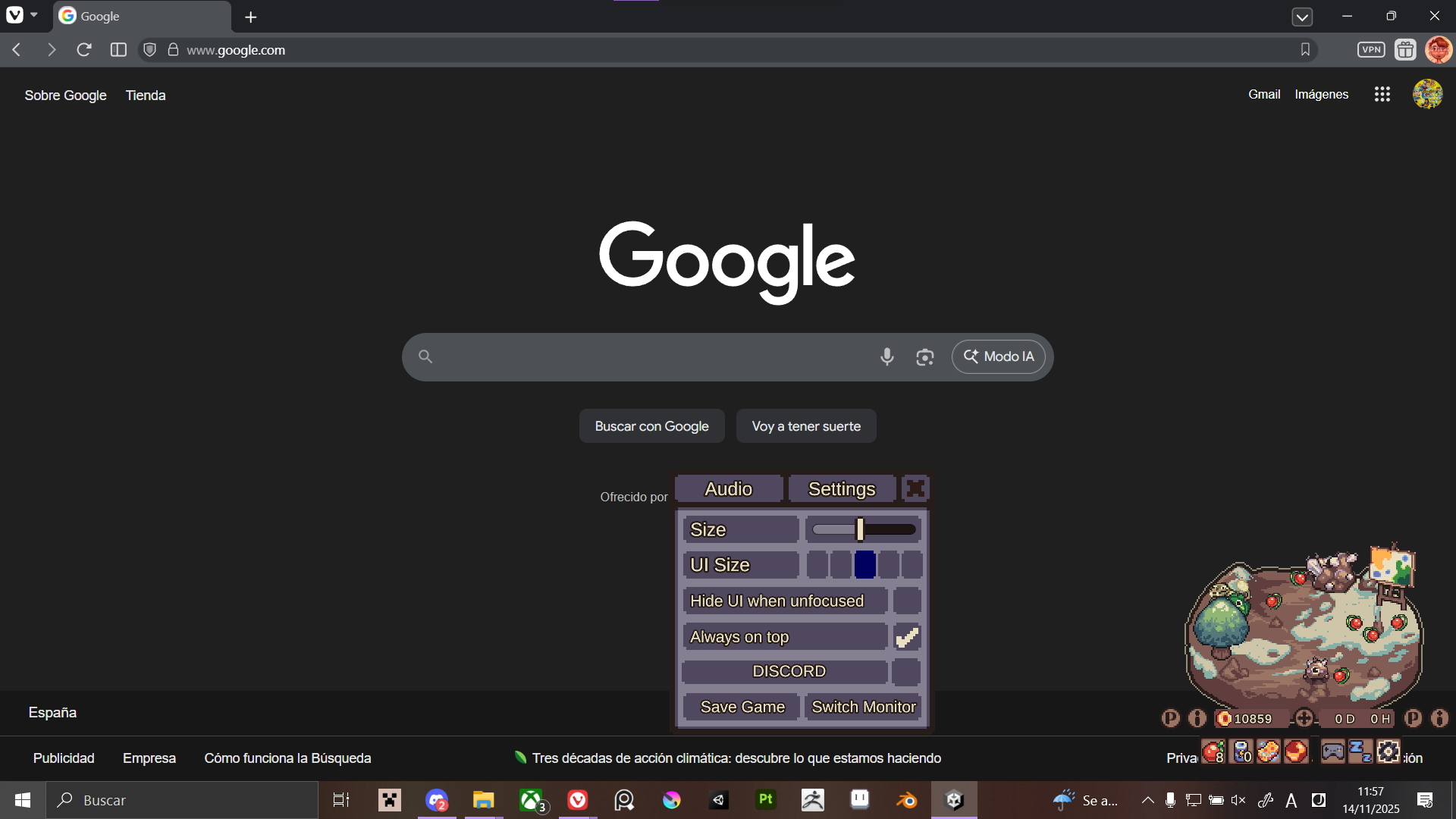
Task: Click the red ball toy icon
Action: coord(1296,752)
